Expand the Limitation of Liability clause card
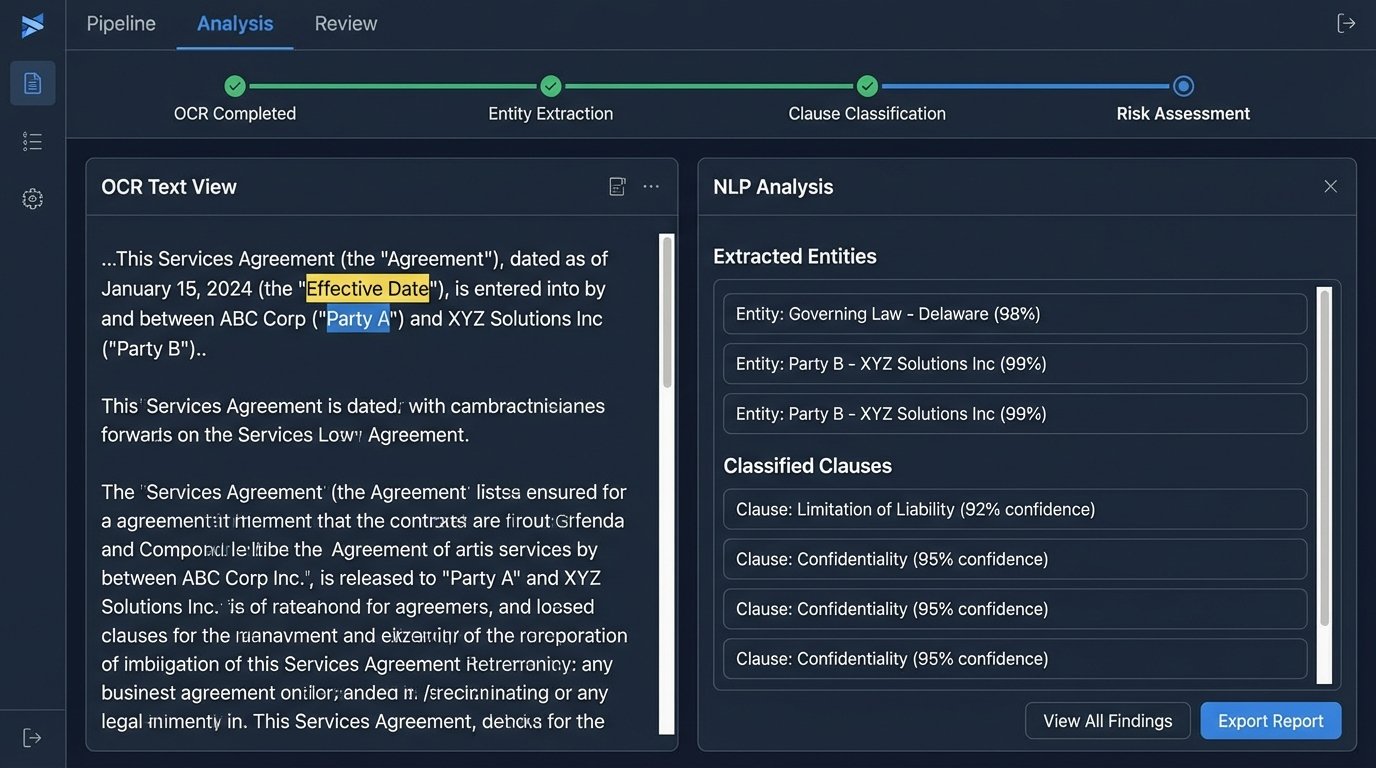1376x768 pixels. pyautogui.click(x=1014, y=509)
